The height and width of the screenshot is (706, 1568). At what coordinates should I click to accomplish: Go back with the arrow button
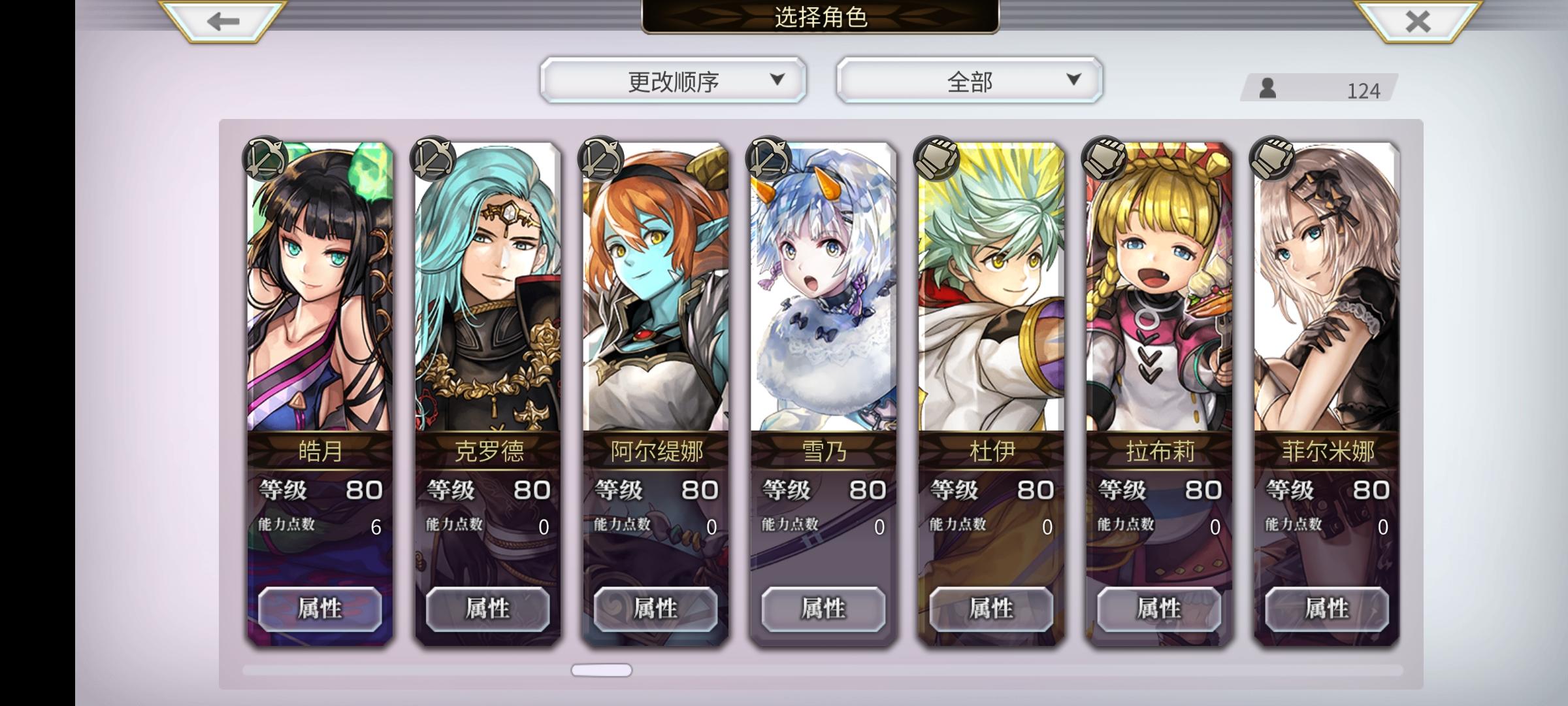223,21
